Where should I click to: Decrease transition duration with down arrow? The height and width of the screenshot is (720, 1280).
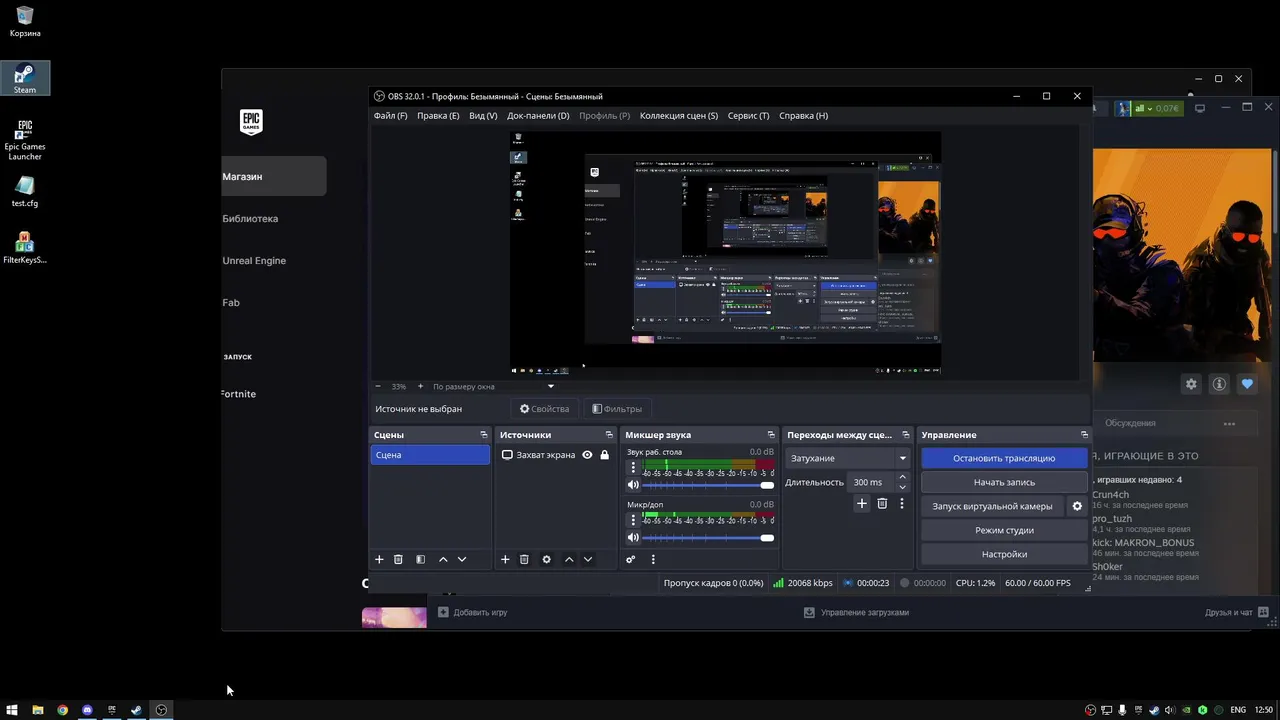[902, 487]
